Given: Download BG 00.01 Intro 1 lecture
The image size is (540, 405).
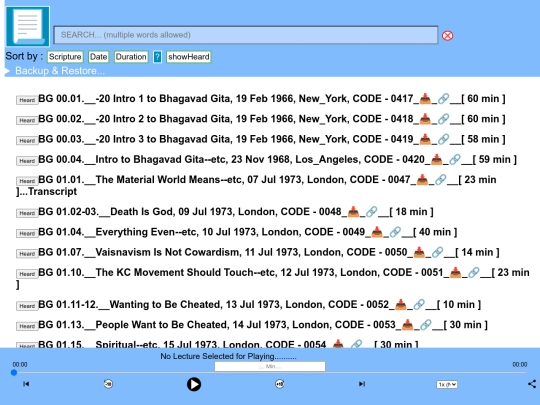Looking at the screenshot, I should 425,98.
